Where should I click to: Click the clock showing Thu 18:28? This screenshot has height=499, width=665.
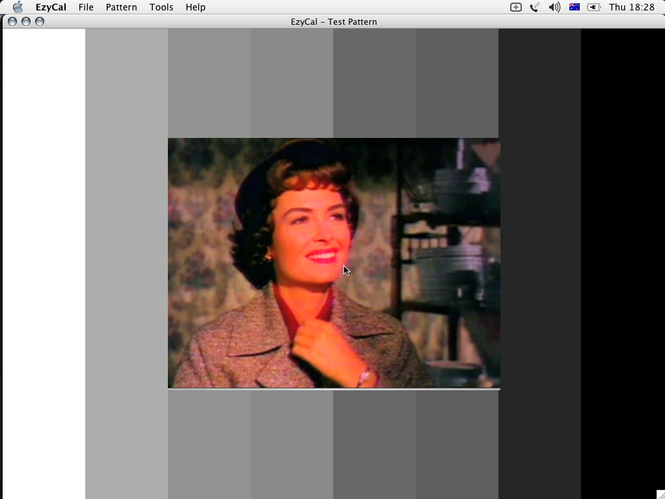(631, 7)
